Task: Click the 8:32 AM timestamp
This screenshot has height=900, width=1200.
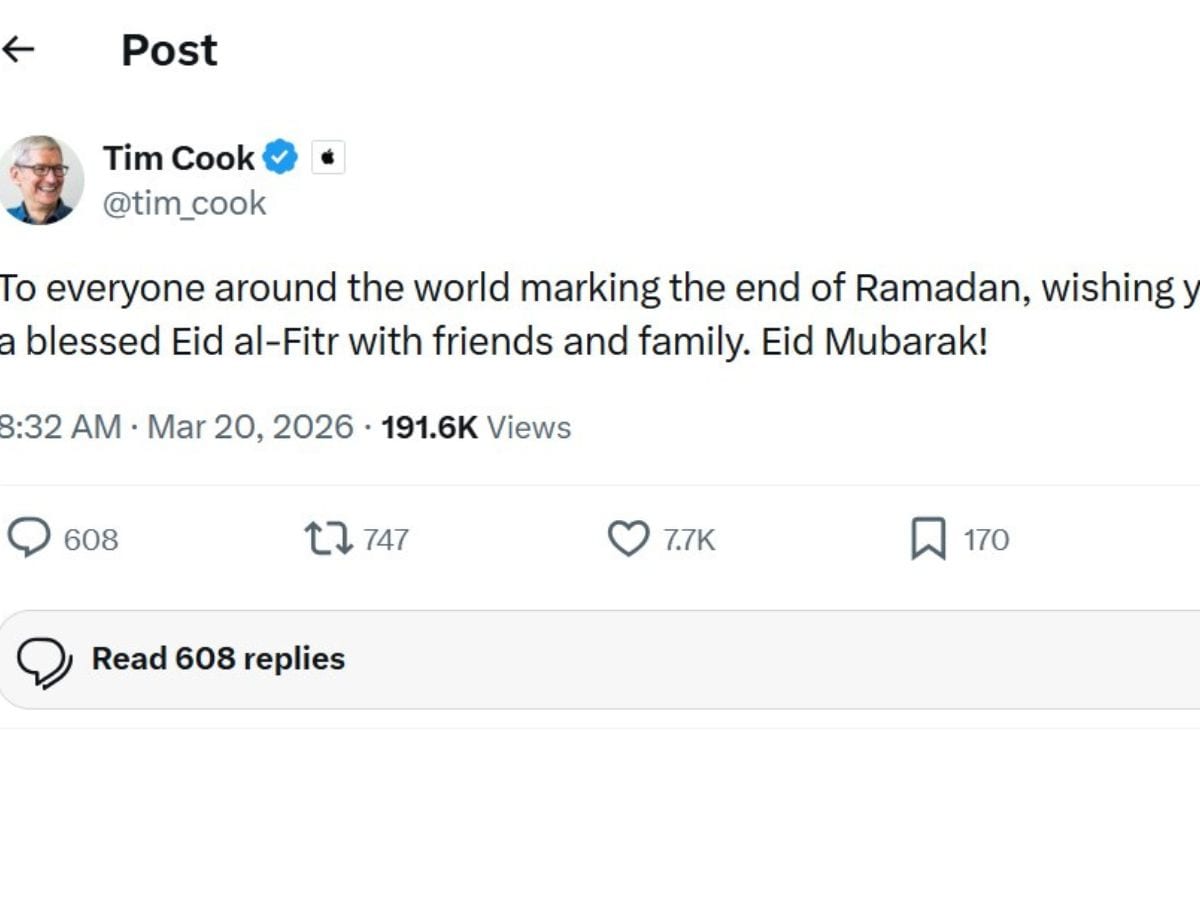Action: point(60,427)
